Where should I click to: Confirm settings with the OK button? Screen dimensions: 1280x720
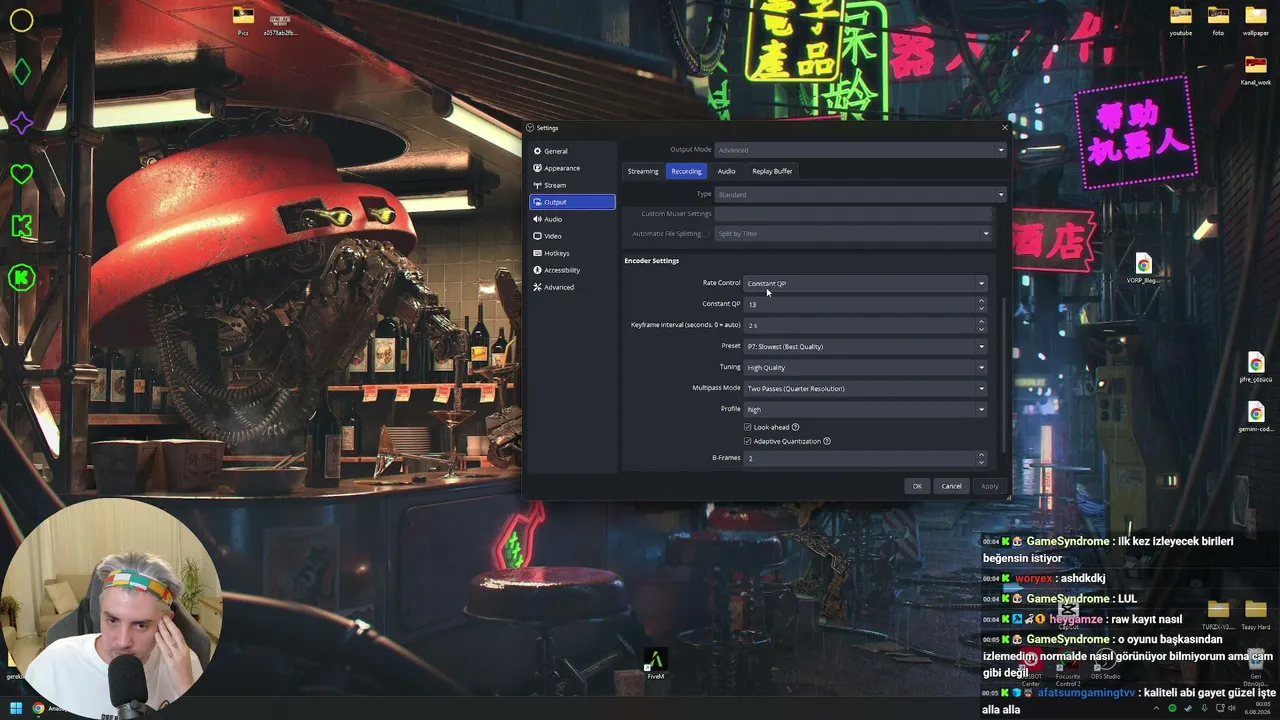917,486
